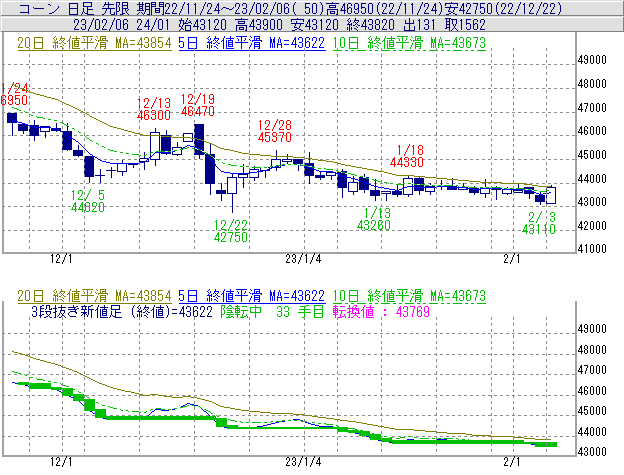Screen dimensions: 624x475
Task: Click 49000 on the candlestick chart price axis
Action: click(x=592, y=60)
